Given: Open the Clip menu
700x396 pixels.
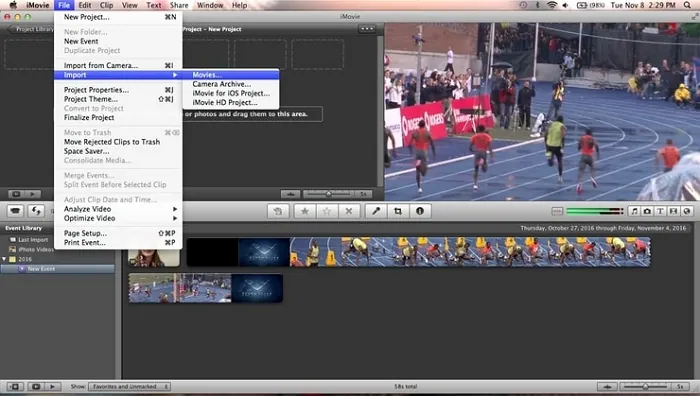Looking at the screenshot, I should [106, 5].
